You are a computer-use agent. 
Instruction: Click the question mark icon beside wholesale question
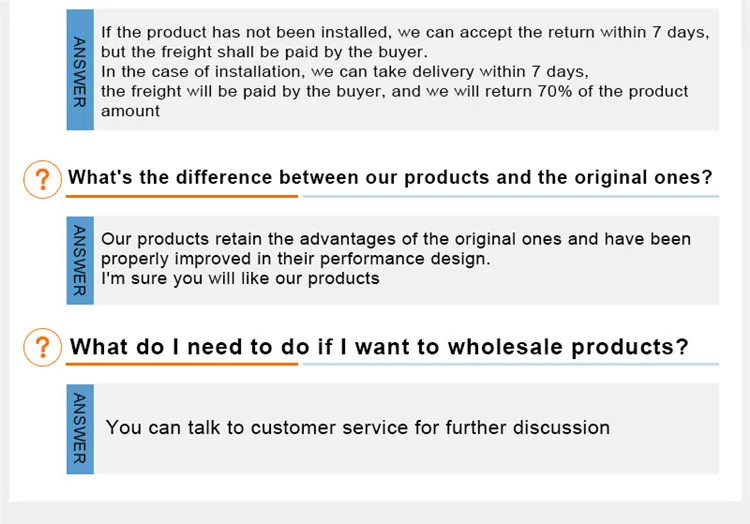[x=43, y=347]
